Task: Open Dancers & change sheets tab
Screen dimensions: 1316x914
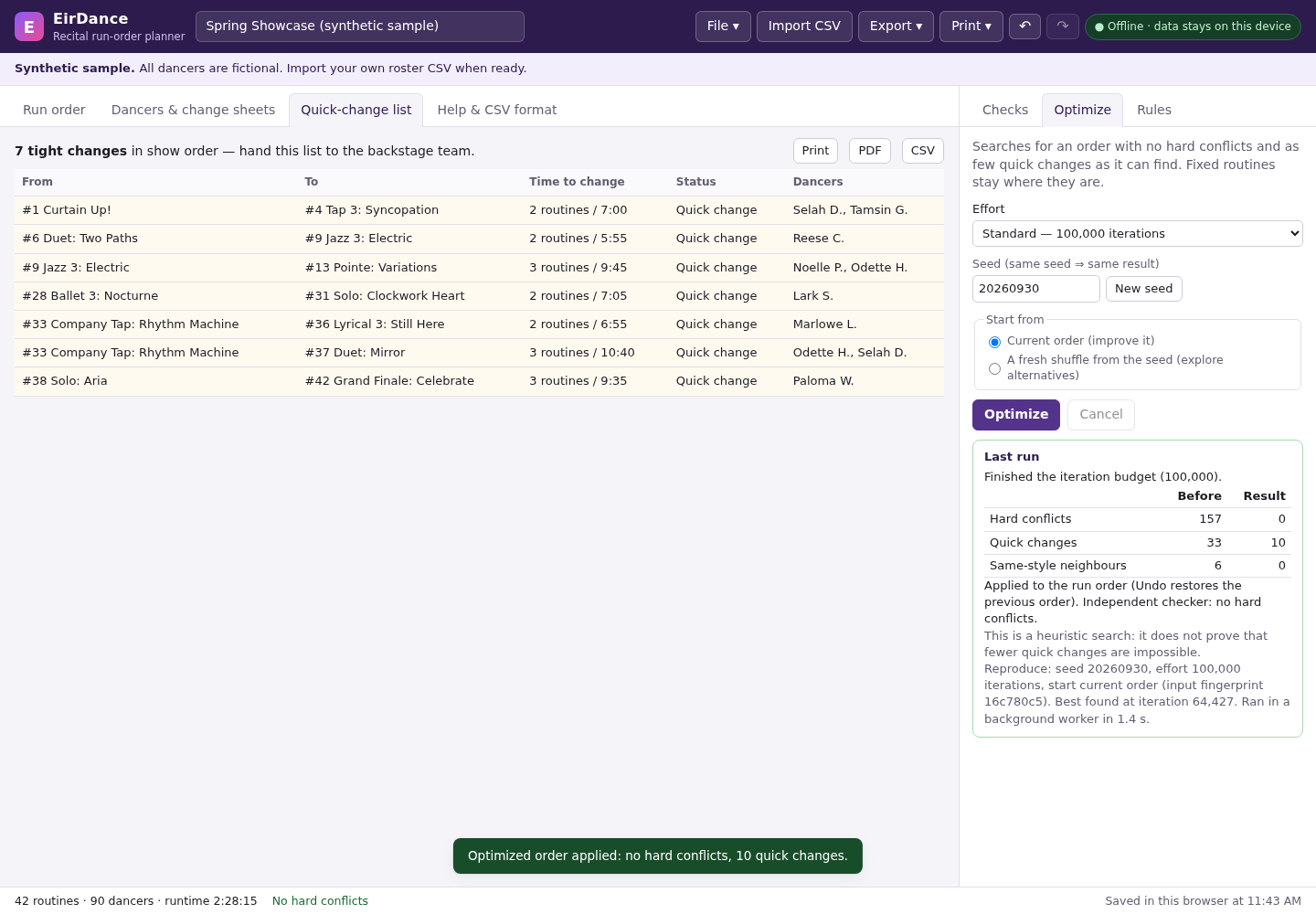Action: [x=193, y=110]
